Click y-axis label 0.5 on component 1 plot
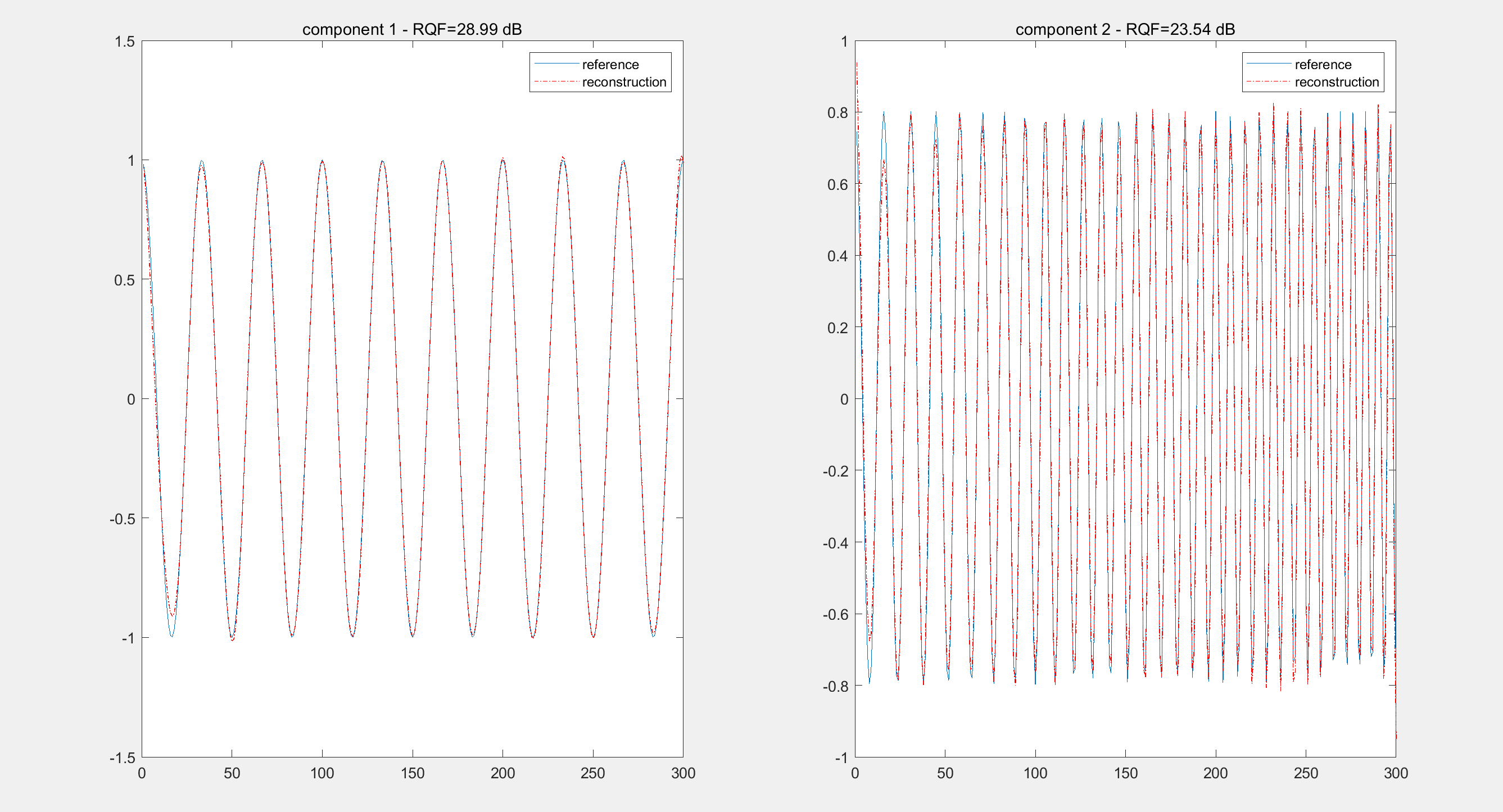 [125, 280]
